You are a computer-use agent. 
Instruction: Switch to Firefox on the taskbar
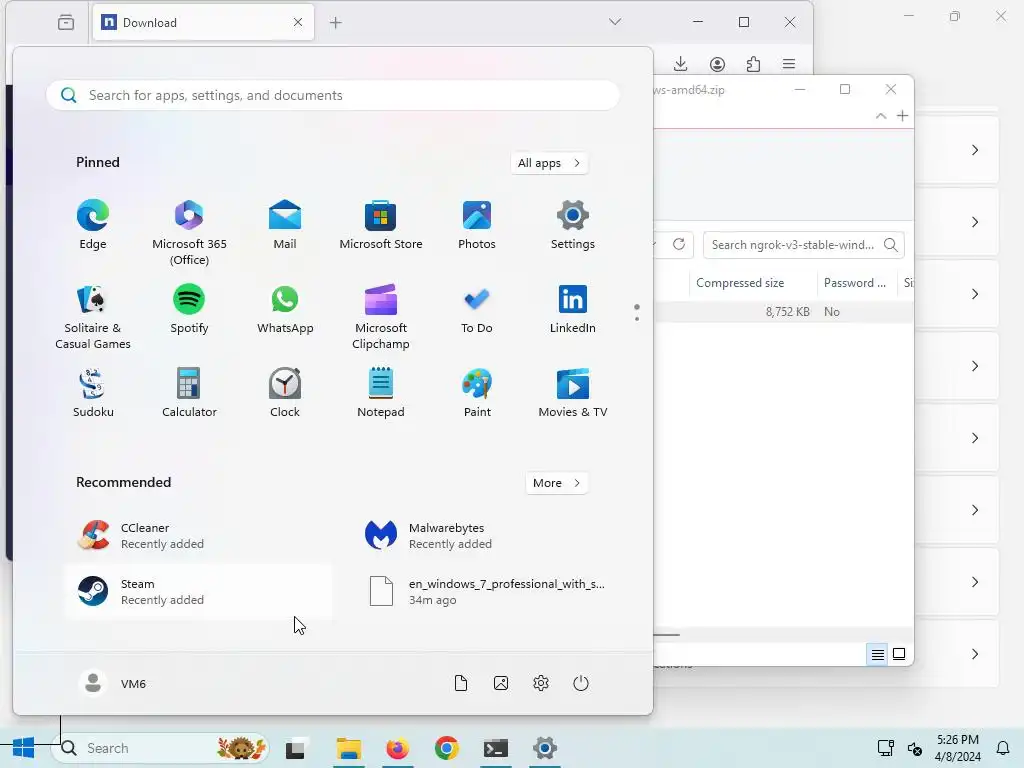click(397, 748)
